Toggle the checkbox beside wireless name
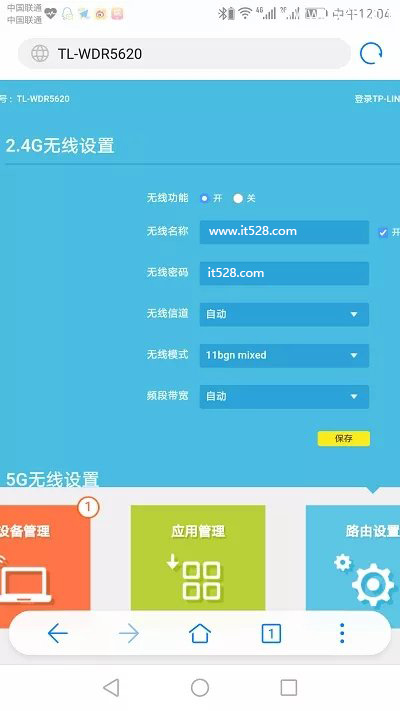This screenshot has height=711, width=400. (383, 233)
